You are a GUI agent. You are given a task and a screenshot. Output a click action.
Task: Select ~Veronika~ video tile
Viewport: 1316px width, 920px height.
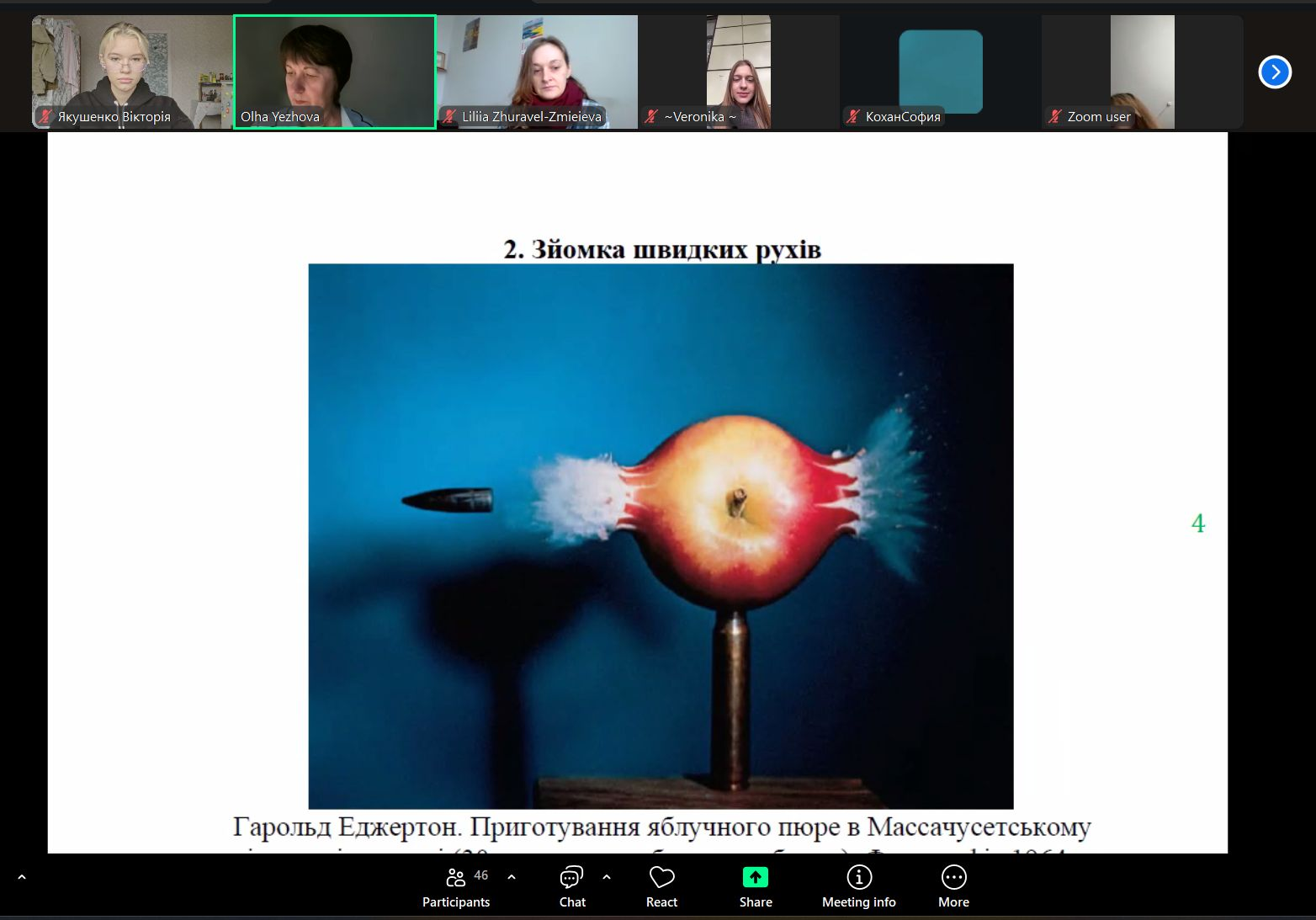(x=738, y=72)
